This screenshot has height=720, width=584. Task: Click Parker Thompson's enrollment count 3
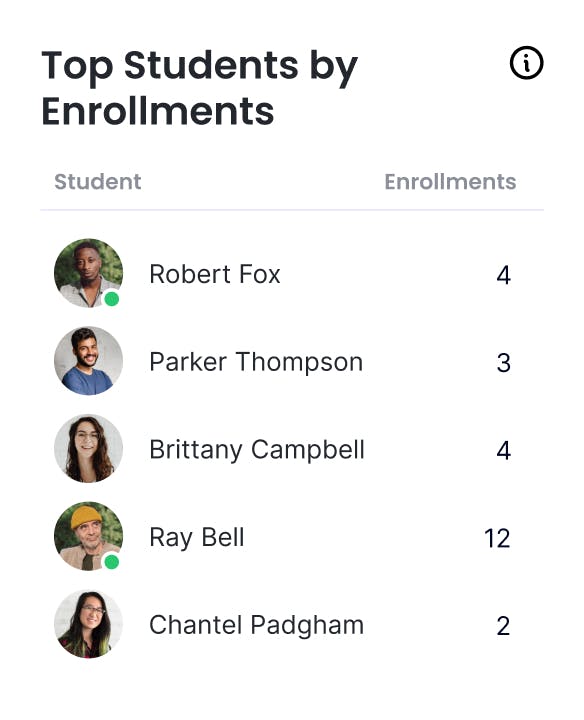504,363
